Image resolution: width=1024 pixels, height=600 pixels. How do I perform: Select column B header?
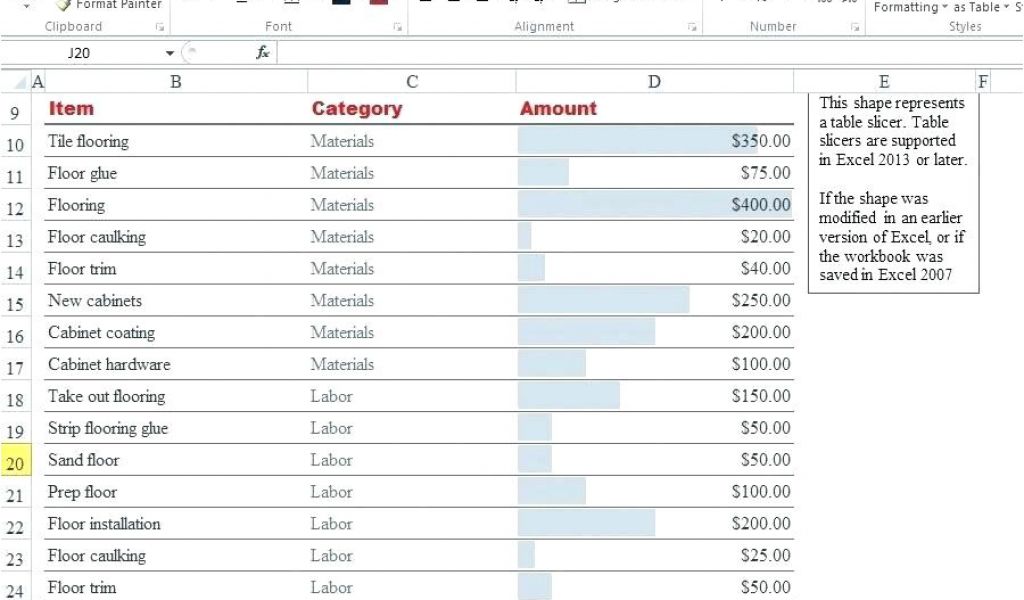(176, 82)
